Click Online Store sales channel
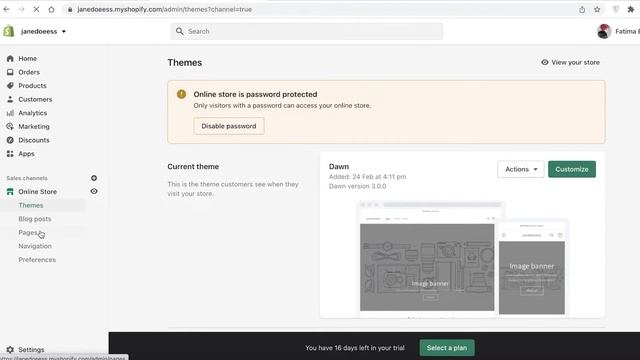This screenshot has height=360, width=640. coord(38,192)
